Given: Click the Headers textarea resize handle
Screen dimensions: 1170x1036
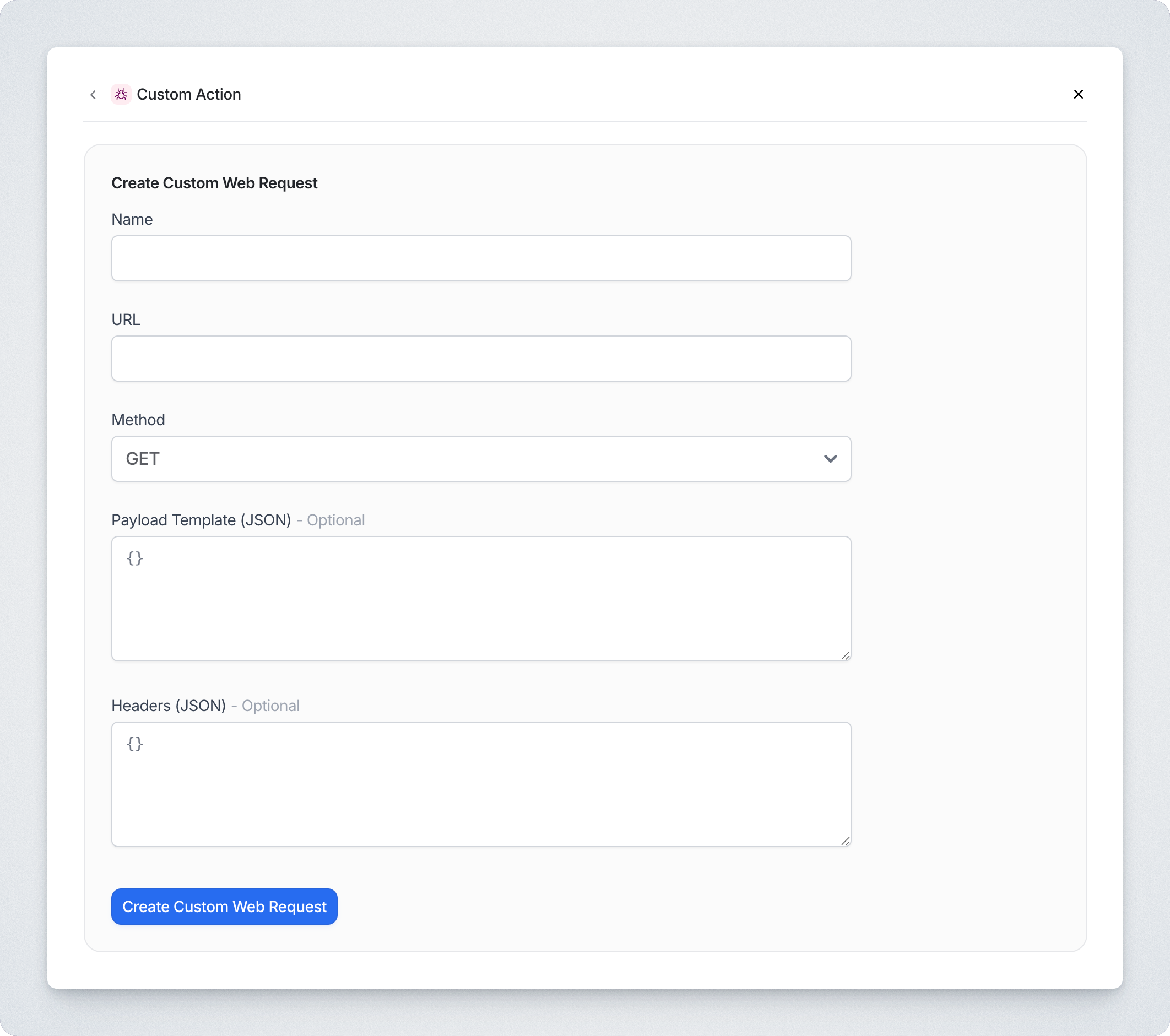Looking at the screenshot, I should [846, 841].
